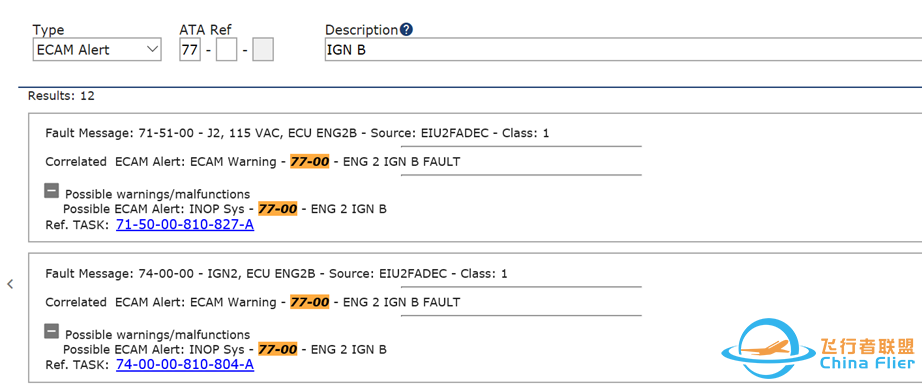Click the Possible warnings/malfunctions label in second result
Screen dimensions: 922x389
[158, 335]
